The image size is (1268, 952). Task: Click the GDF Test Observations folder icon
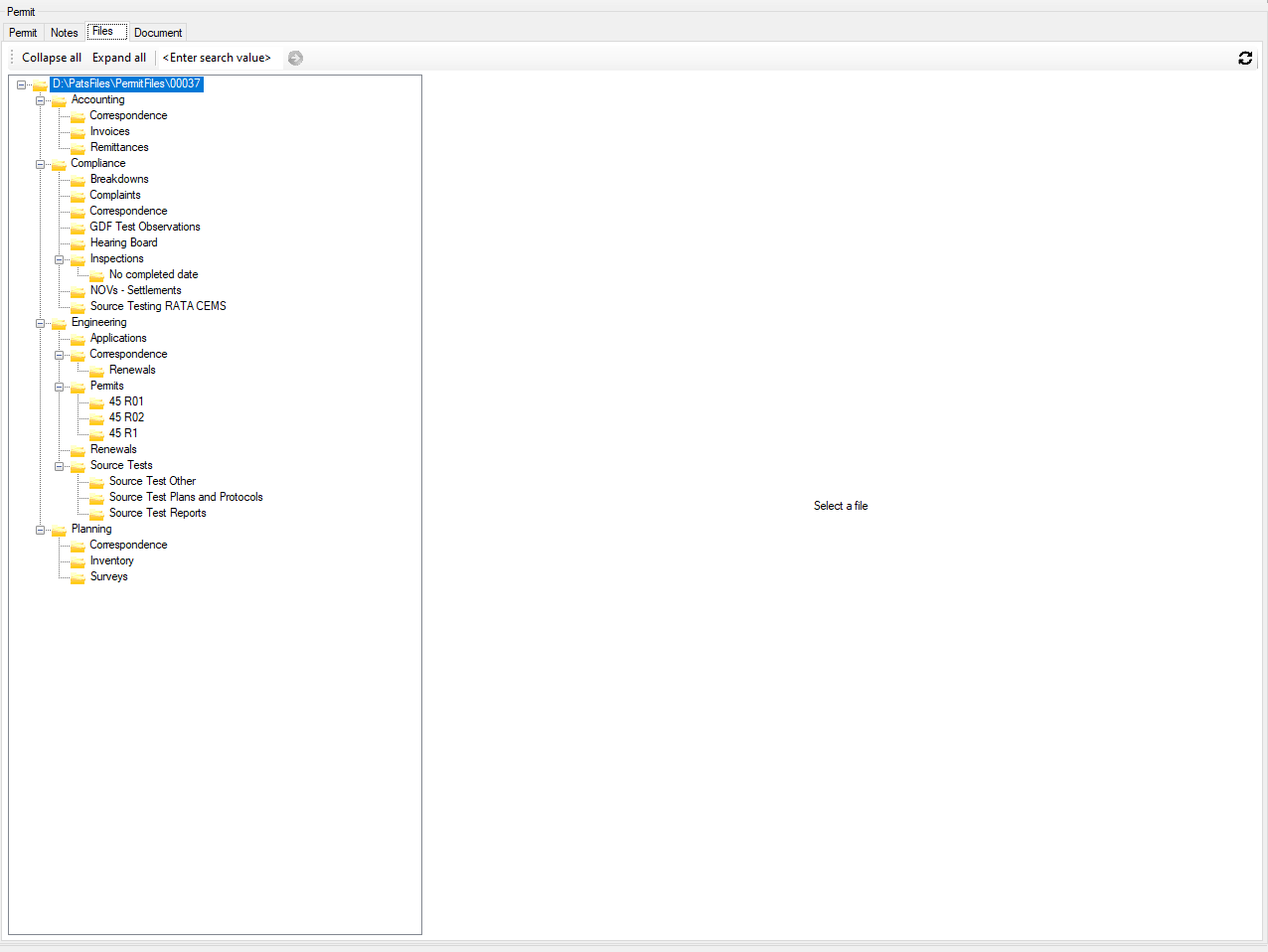tap(78, 227)
